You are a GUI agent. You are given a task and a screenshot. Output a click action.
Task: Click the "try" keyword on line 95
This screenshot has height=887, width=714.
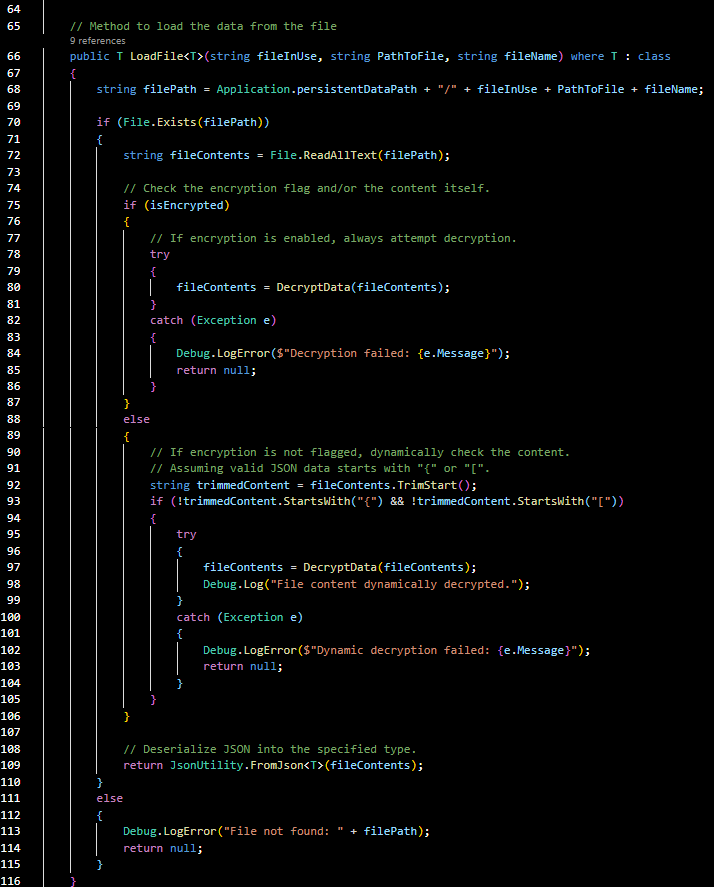[186, 534]
